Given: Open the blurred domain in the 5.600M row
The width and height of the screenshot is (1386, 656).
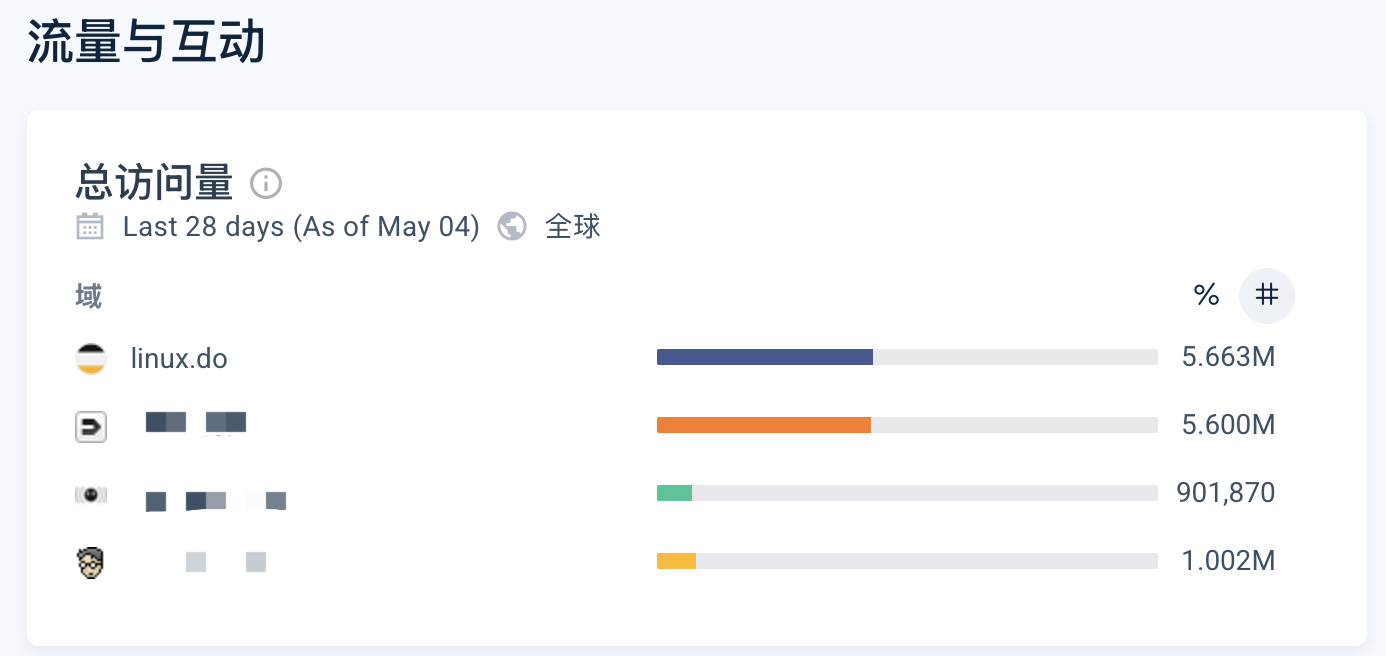Looking at the screenshot, I should [196, 422].
